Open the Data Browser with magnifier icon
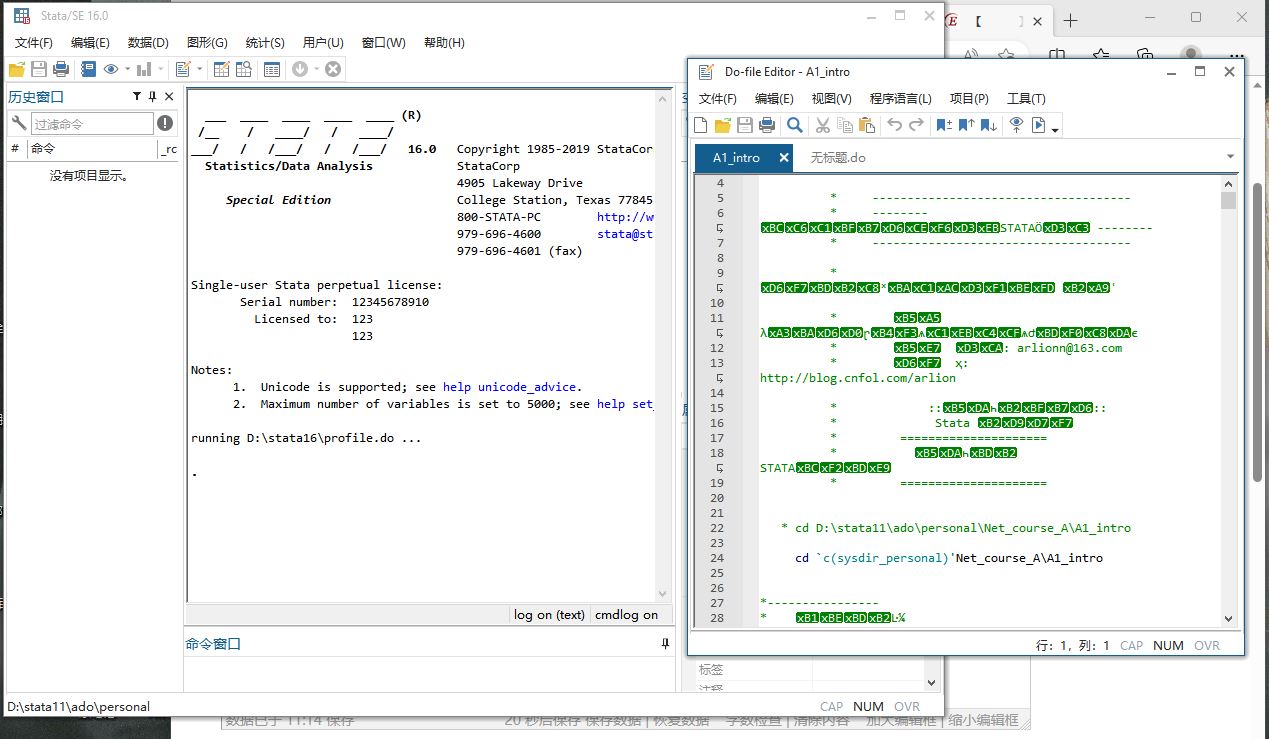1269x739 pixels. pos(244,69)
